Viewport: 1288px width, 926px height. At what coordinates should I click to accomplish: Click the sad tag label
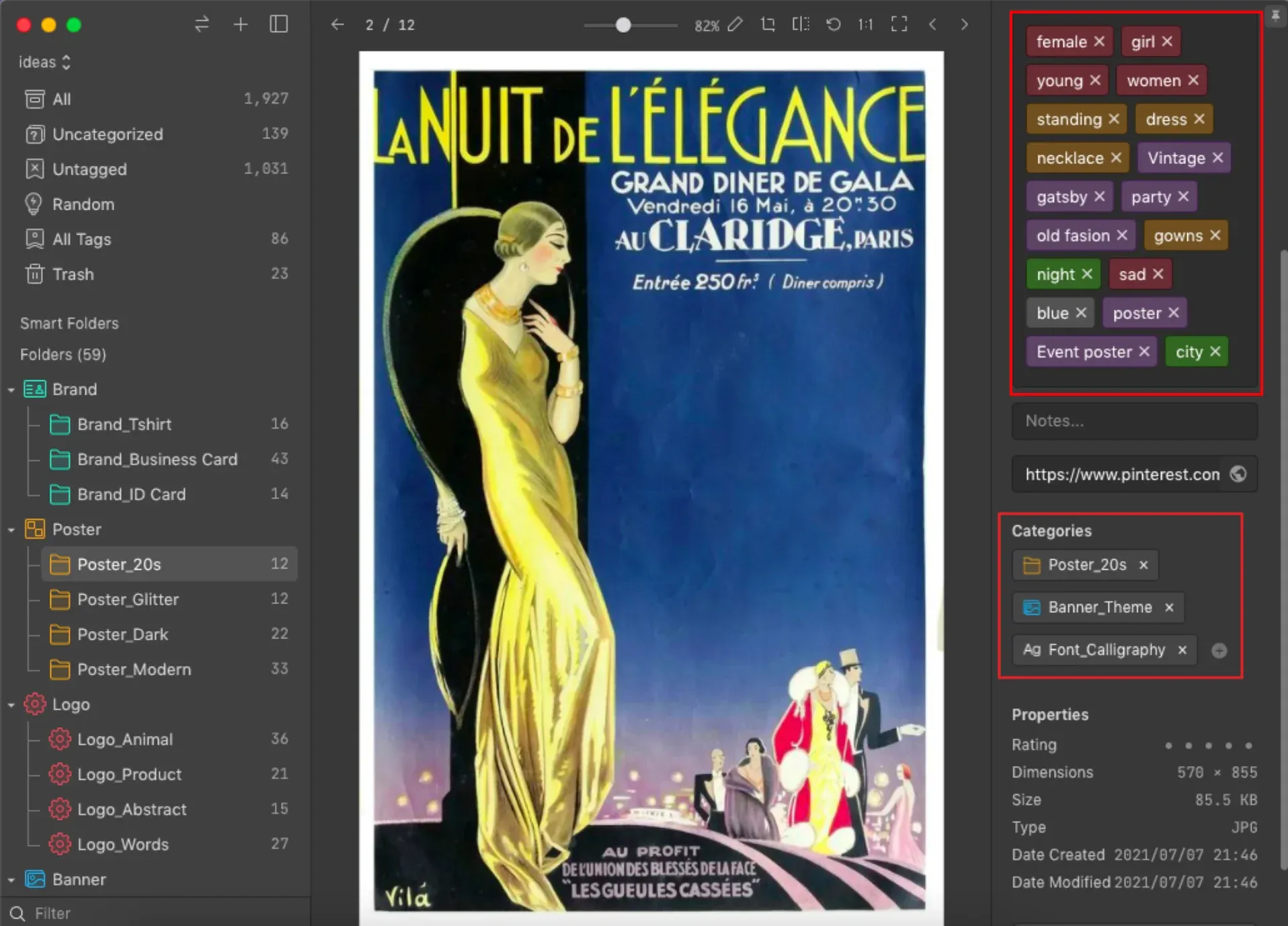(1132, 274)
